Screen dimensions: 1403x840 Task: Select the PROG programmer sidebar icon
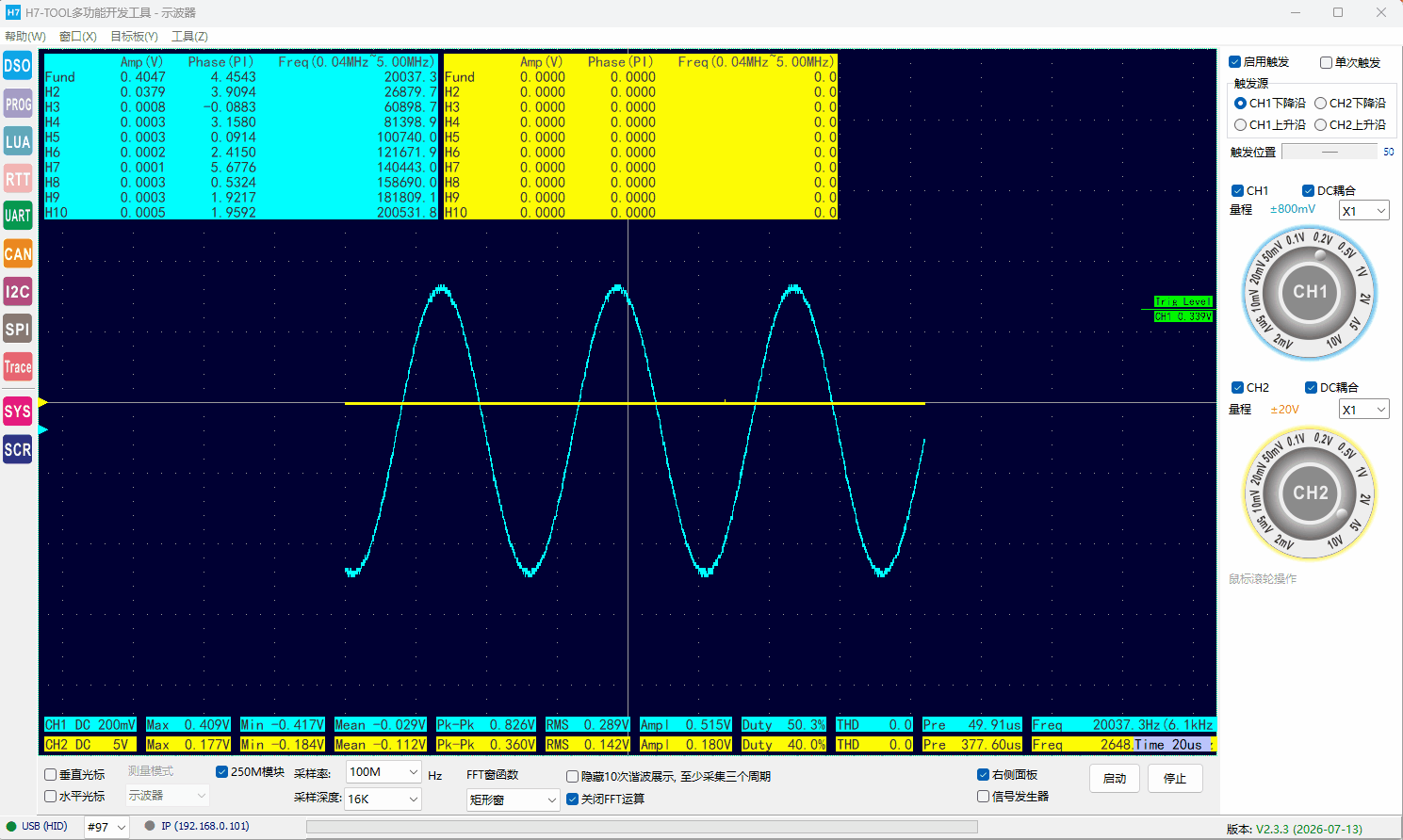(x=18, y=104)
